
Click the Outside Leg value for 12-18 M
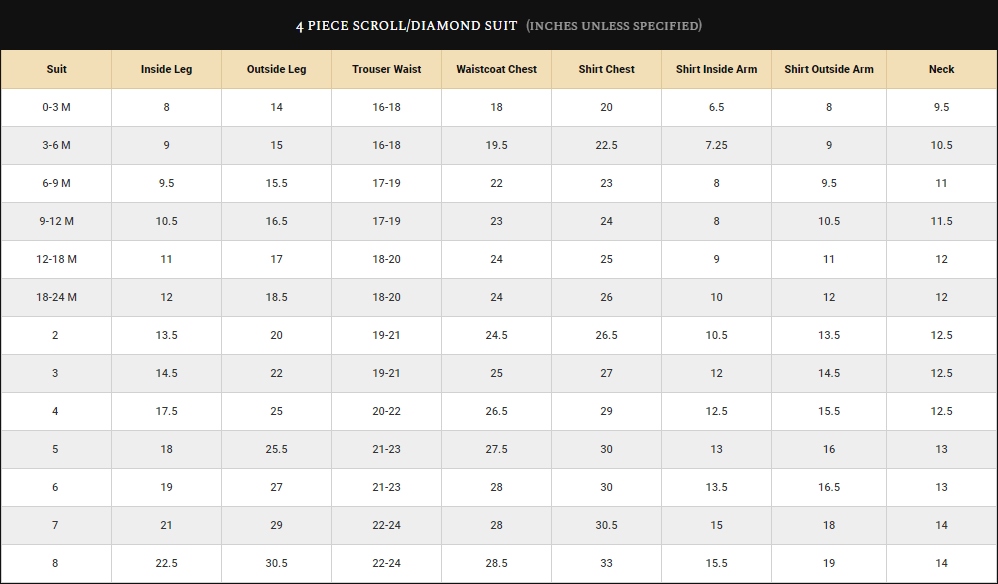(x=276, y=260)
